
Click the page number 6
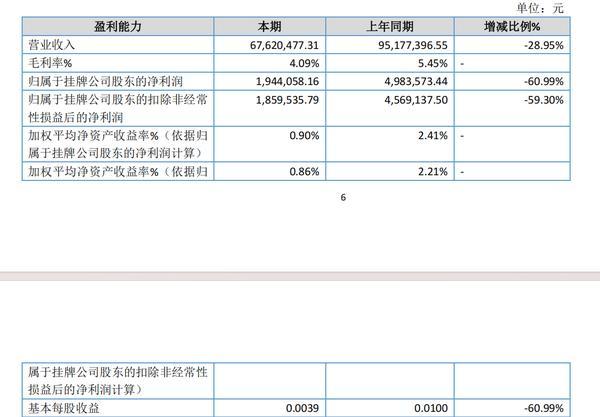(343, 198)
